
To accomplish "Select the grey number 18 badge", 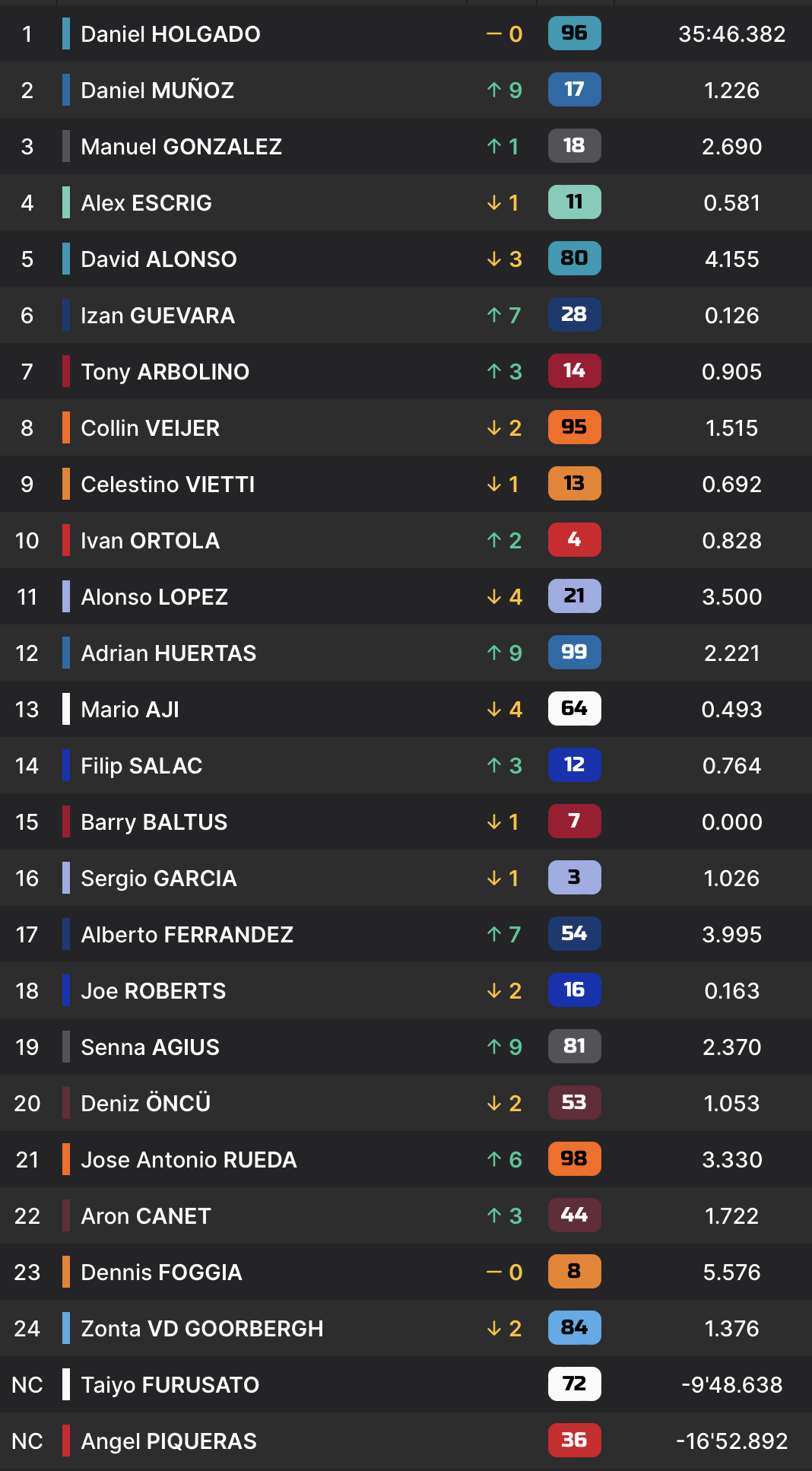I will tap(574, 146).
